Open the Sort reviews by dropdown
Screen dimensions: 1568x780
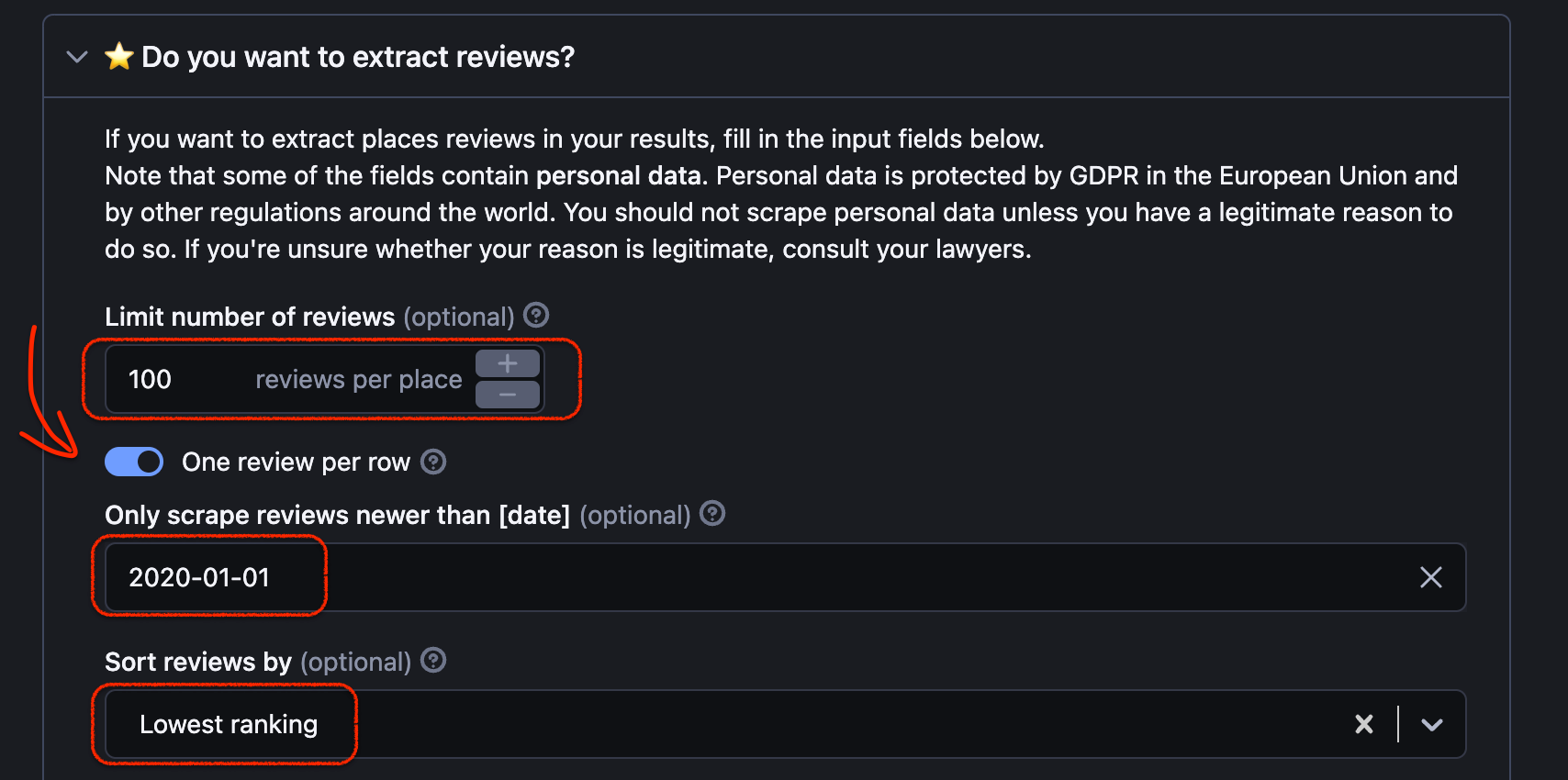pyautogui.click(x=1432, y=724)
